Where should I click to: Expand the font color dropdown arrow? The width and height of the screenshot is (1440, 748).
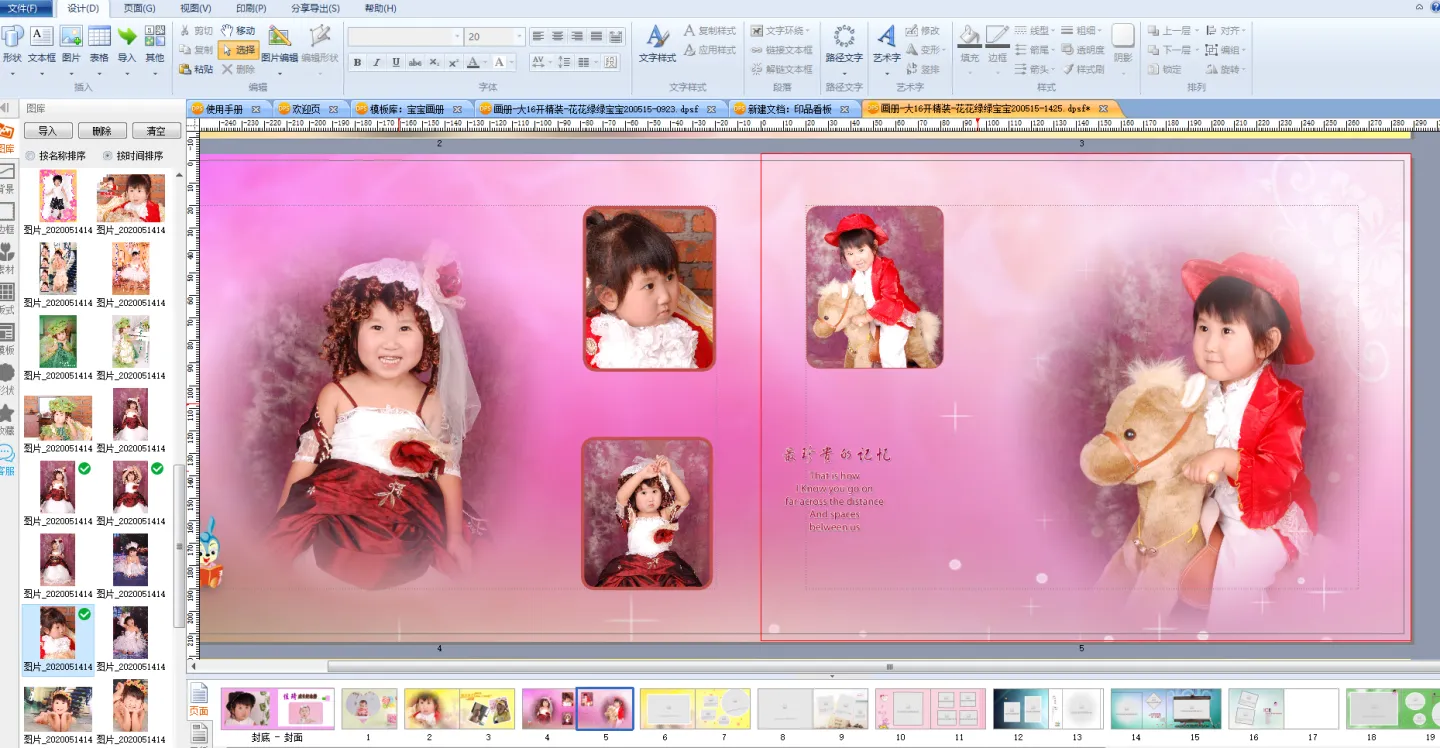click(x=486, y=62)
